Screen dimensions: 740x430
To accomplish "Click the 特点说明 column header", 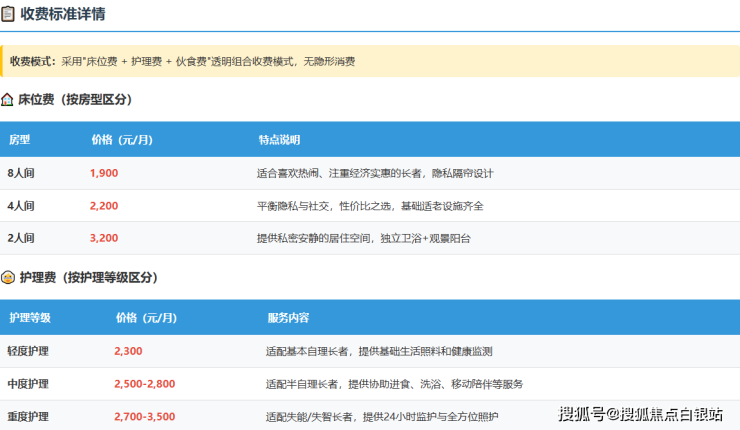I will point(279,140).
